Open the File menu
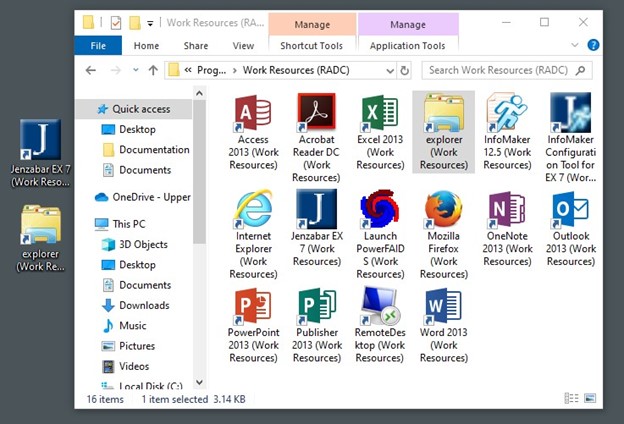The height and width of the screenshot is (424, 624). (x=98, y=45)
